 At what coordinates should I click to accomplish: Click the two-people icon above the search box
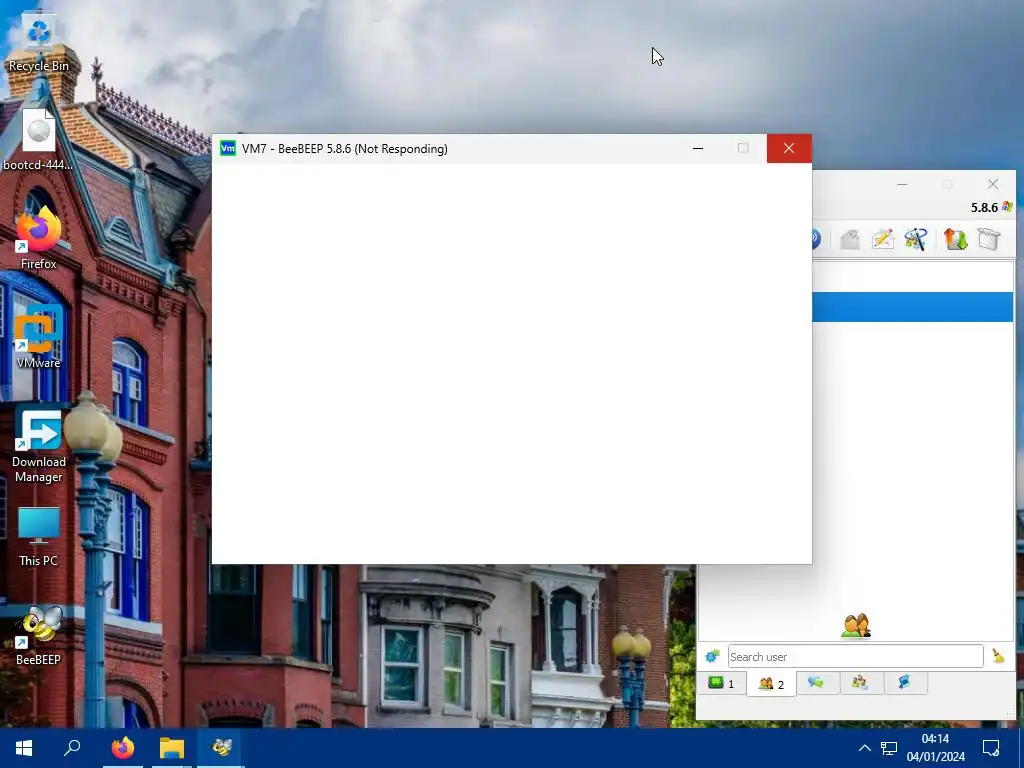coord(856,626)
